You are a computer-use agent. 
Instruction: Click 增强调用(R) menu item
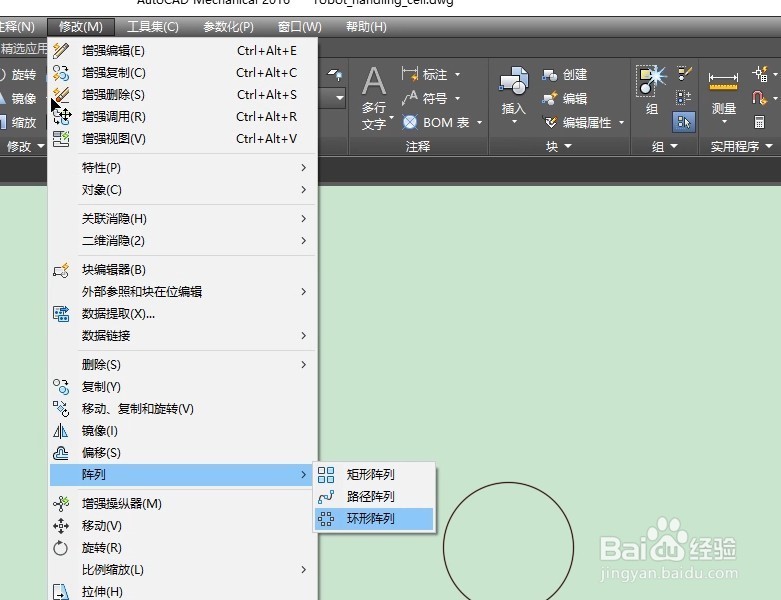183,117
